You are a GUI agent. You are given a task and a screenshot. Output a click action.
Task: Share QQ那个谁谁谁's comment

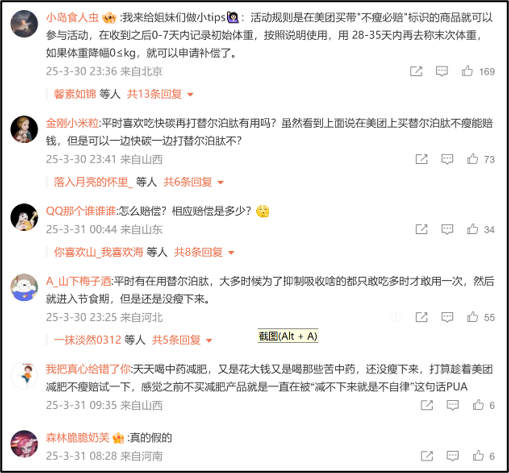coord(421,229)
